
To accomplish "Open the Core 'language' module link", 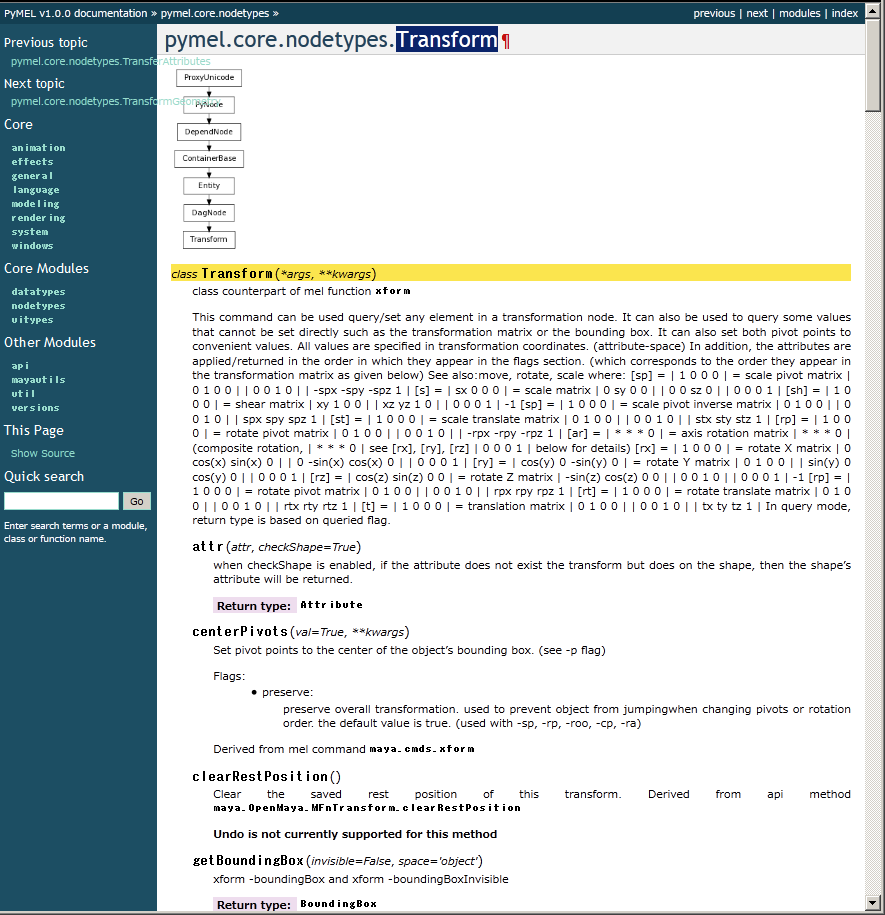I will (36, 190).
